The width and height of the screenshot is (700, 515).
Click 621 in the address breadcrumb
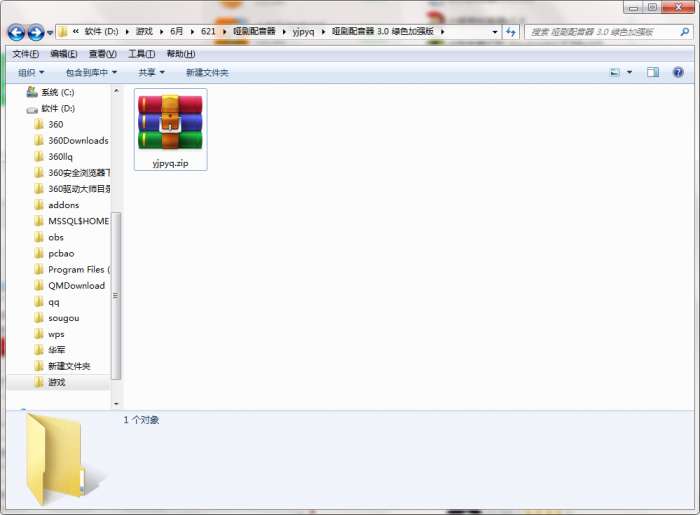tap(208, 32)
